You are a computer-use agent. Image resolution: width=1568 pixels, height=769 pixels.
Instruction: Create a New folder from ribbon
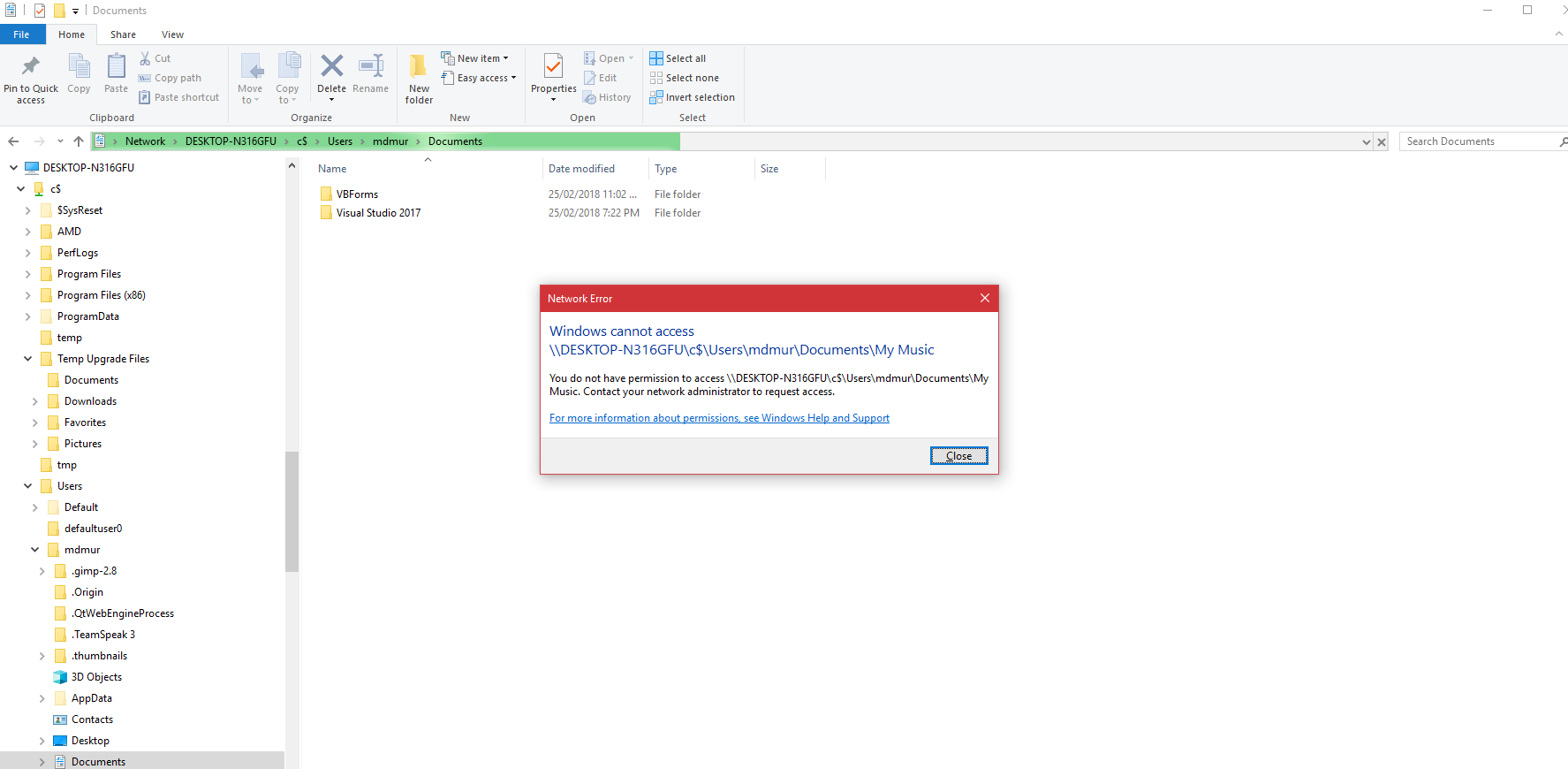(419, 79)
